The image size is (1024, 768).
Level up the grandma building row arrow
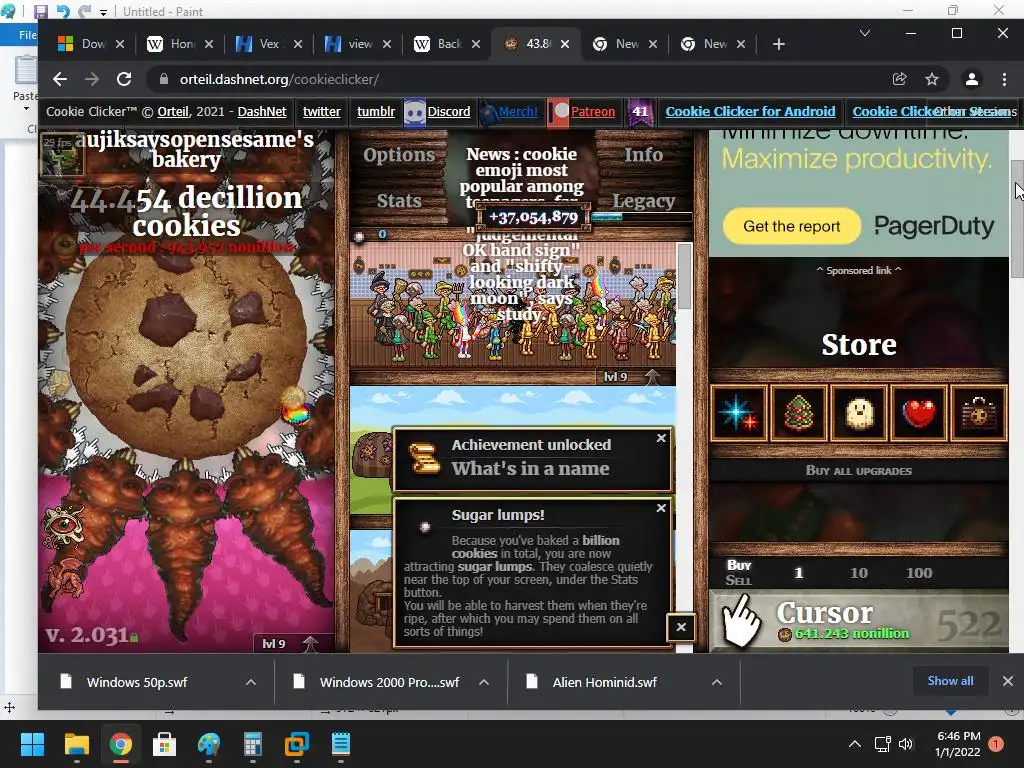click(x=652, y=377)
